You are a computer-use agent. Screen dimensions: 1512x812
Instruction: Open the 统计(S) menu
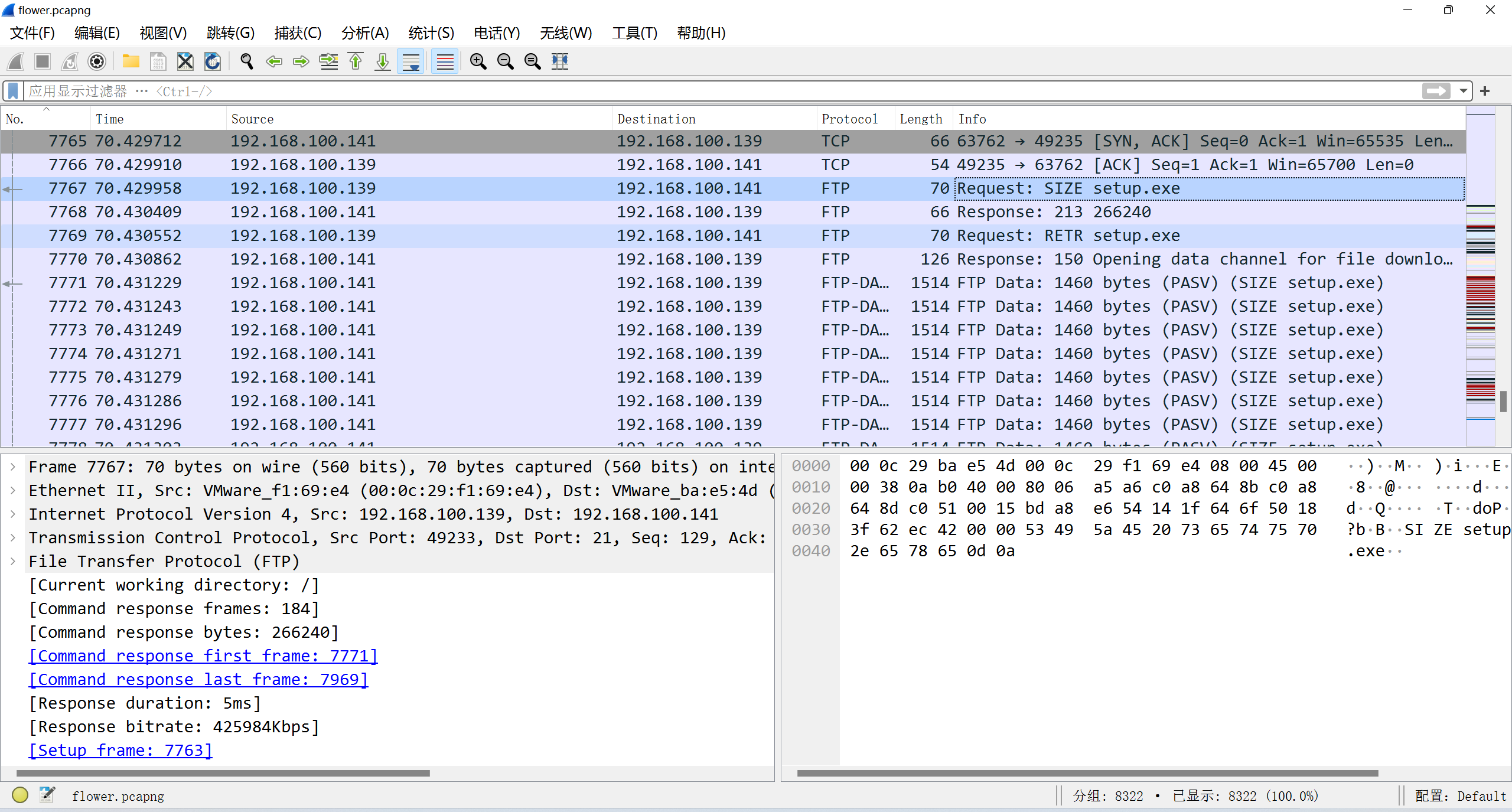click(x=431, y=33)
